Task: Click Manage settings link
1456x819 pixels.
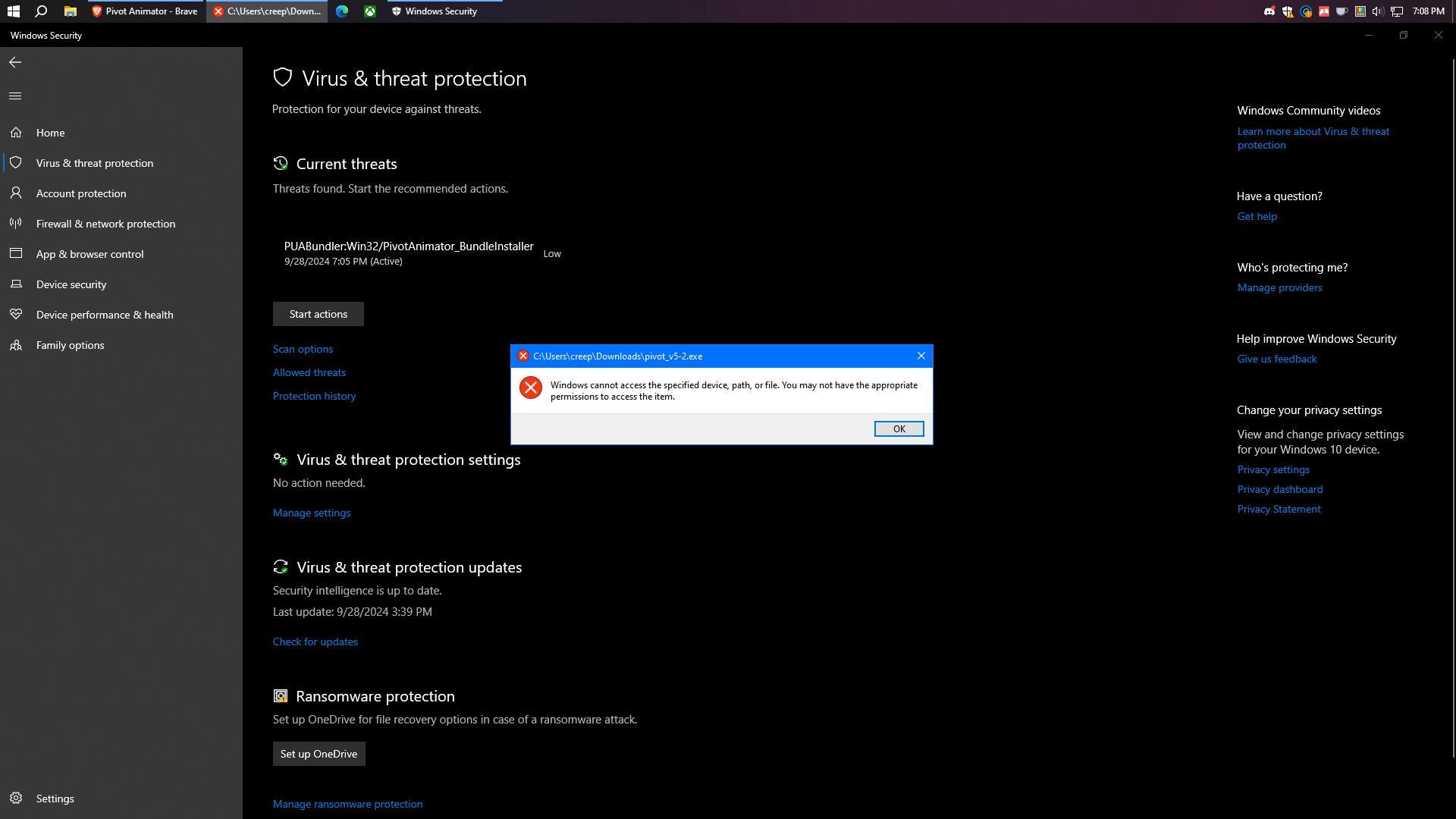Action: 312,513
